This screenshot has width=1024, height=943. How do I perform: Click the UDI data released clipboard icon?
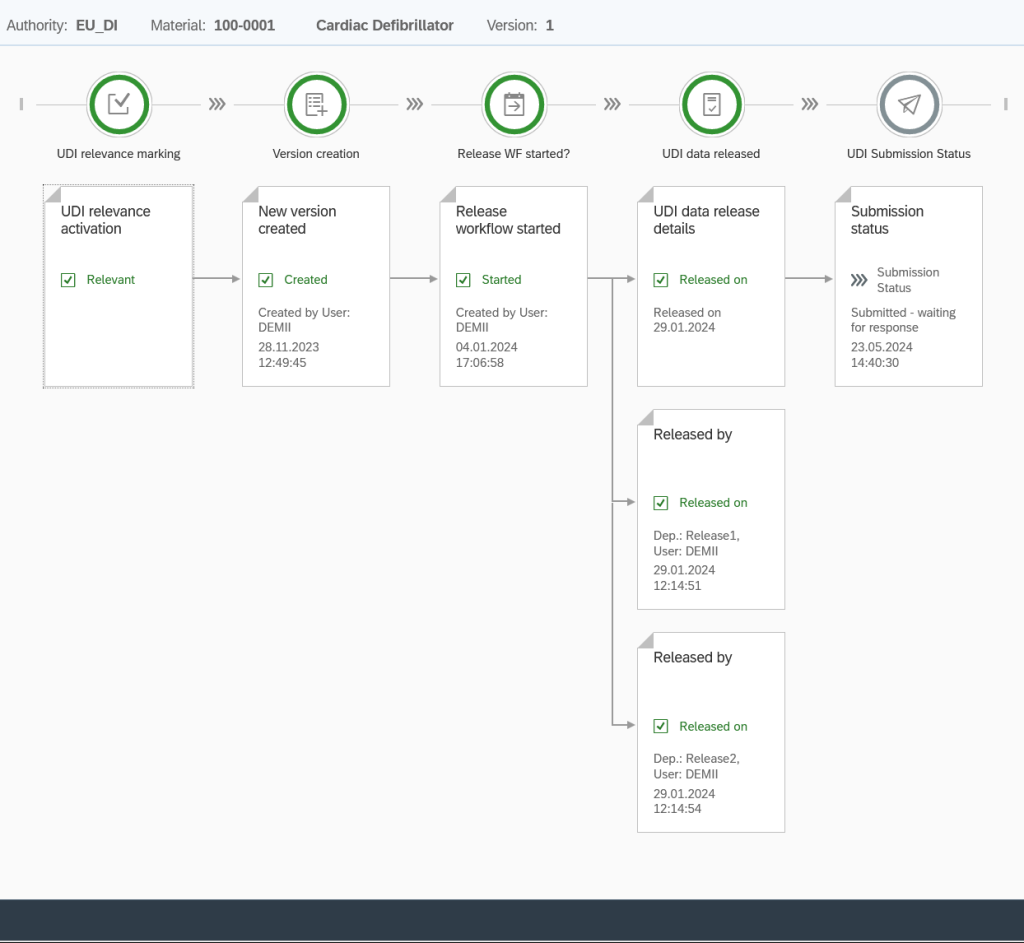pyautogui.click(x=711, y=104)
